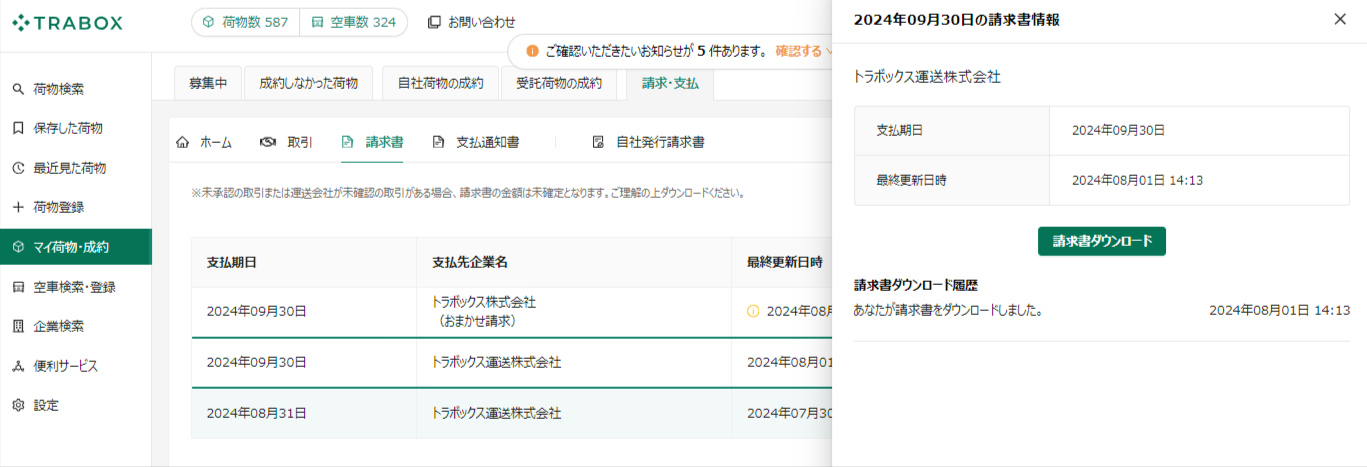Go to the 支払通知書 sub-tab
Image resolution: width=1367 pixels, height=467 pixels.
click(475, 142)
